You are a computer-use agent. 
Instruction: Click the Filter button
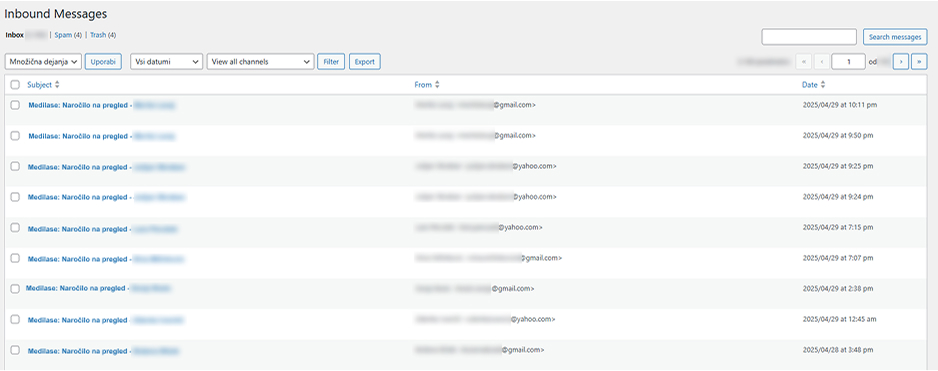331,62
